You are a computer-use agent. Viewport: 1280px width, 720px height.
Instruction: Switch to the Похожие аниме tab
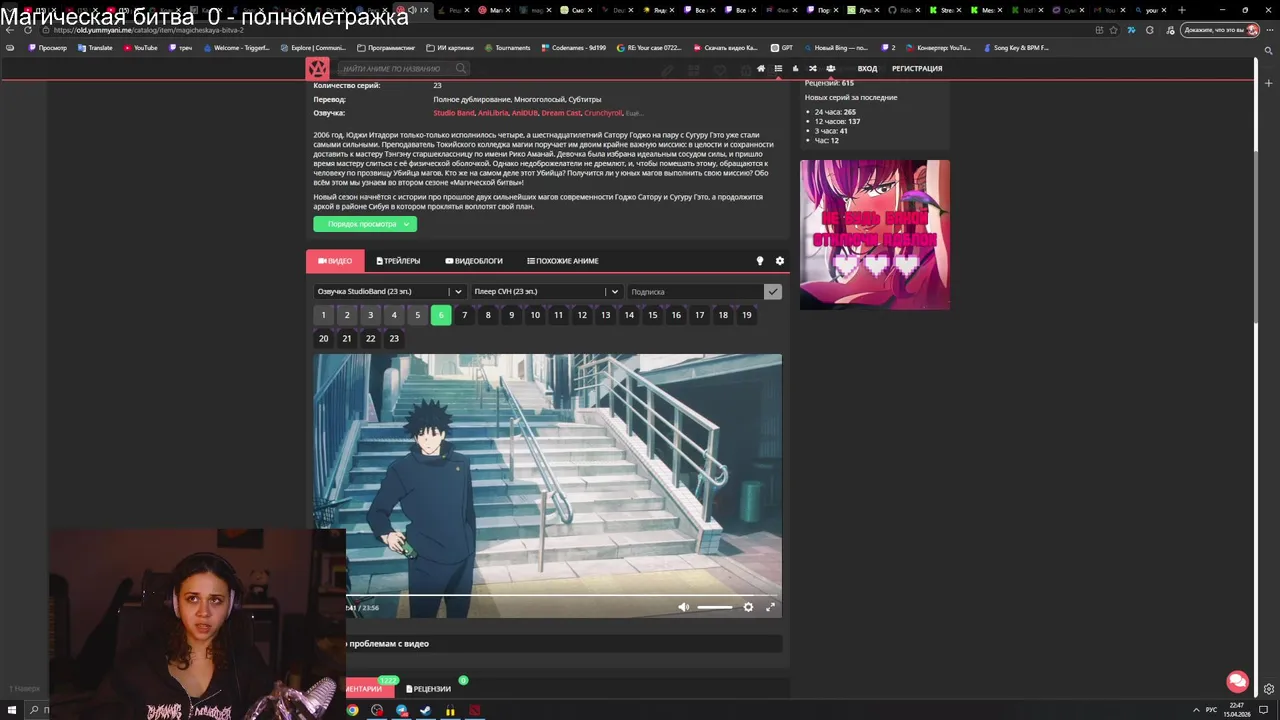(x=563, y=261)
